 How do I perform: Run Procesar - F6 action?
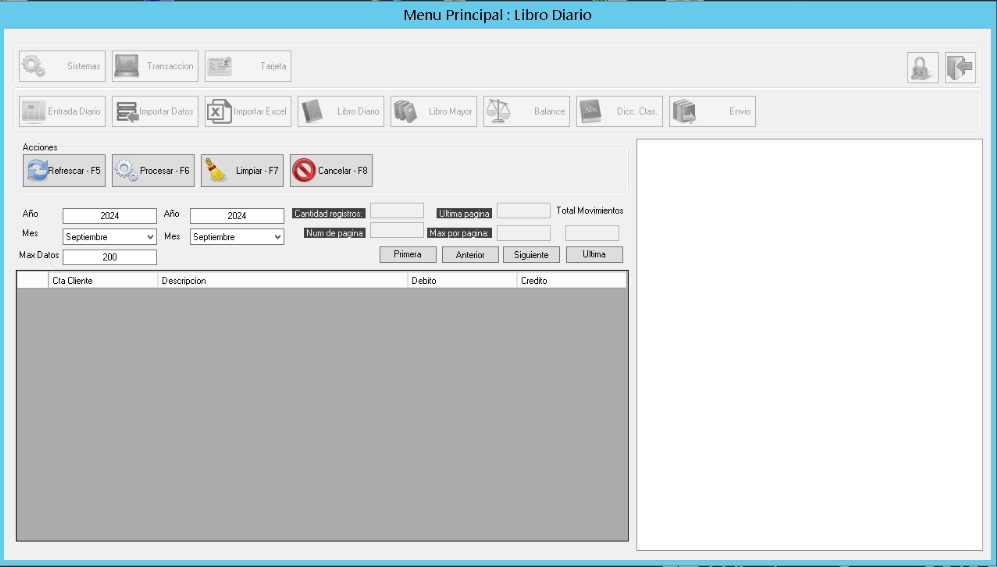coord(153,171)
